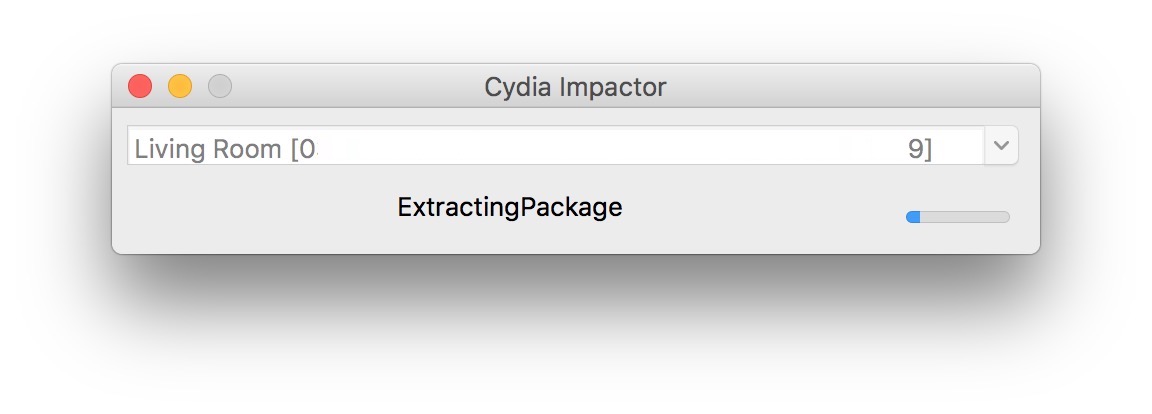Click the blue filled part of progress bar
This screenshot has height=414, width=1152.
(x=913, y=217)
